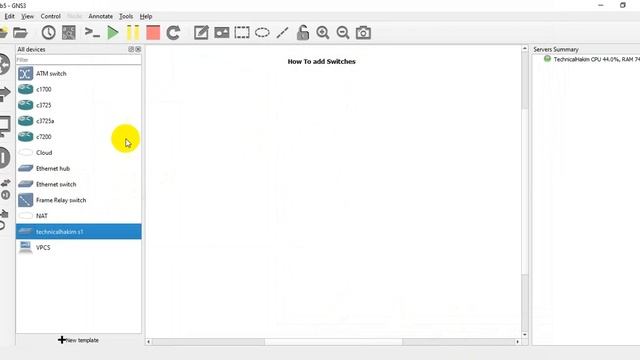
Task: Click workspace scroll right arrow
Action: pyautogui.click(x=518, y=342)
